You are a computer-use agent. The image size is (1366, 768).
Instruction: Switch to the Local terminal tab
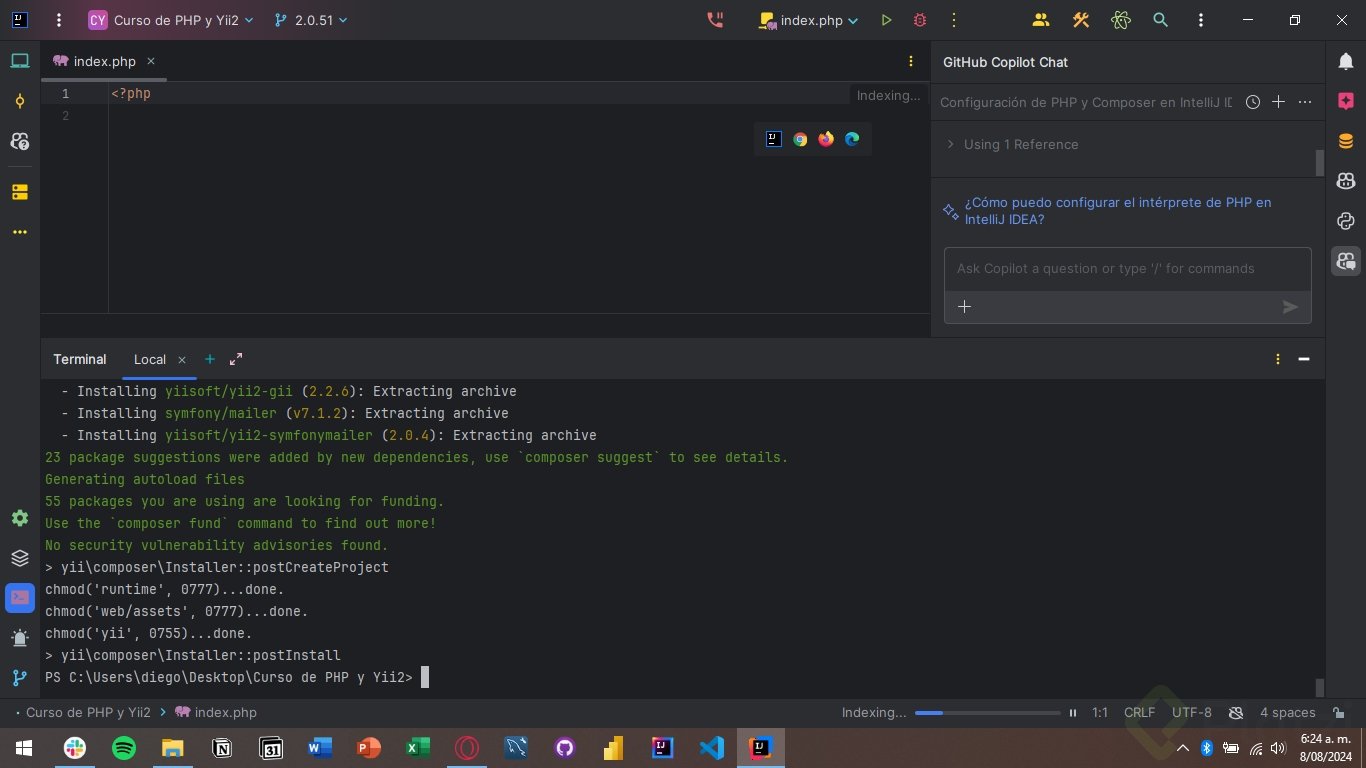tap(150, 359)
